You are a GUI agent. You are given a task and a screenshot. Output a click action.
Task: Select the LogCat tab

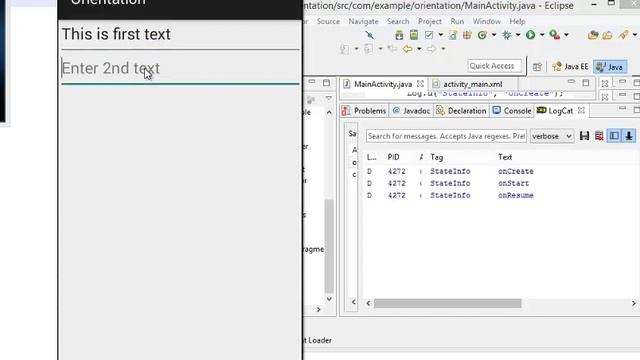click(x=560, y=111)
